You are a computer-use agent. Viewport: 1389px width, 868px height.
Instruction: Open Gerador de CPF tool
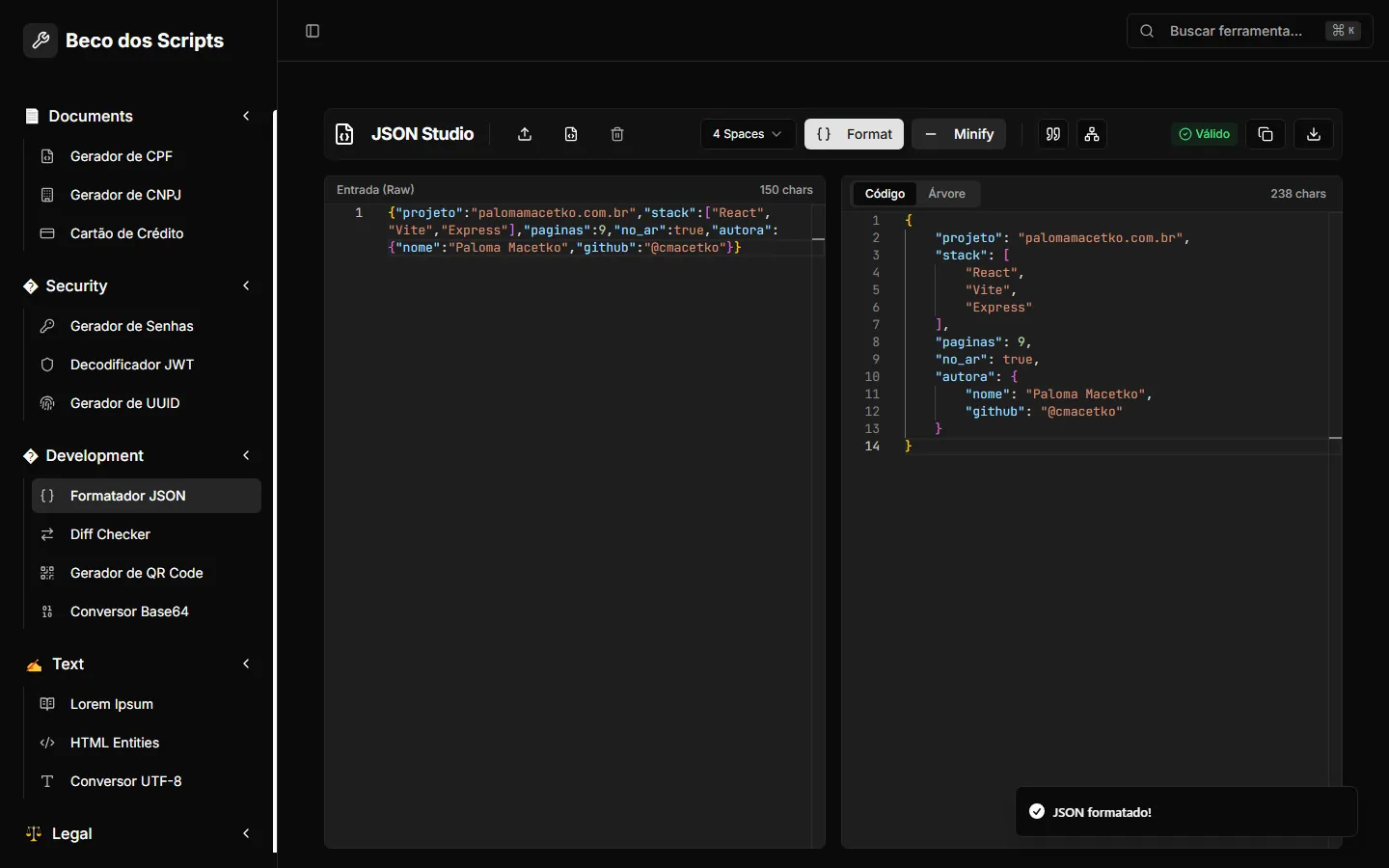pos(147,156)
